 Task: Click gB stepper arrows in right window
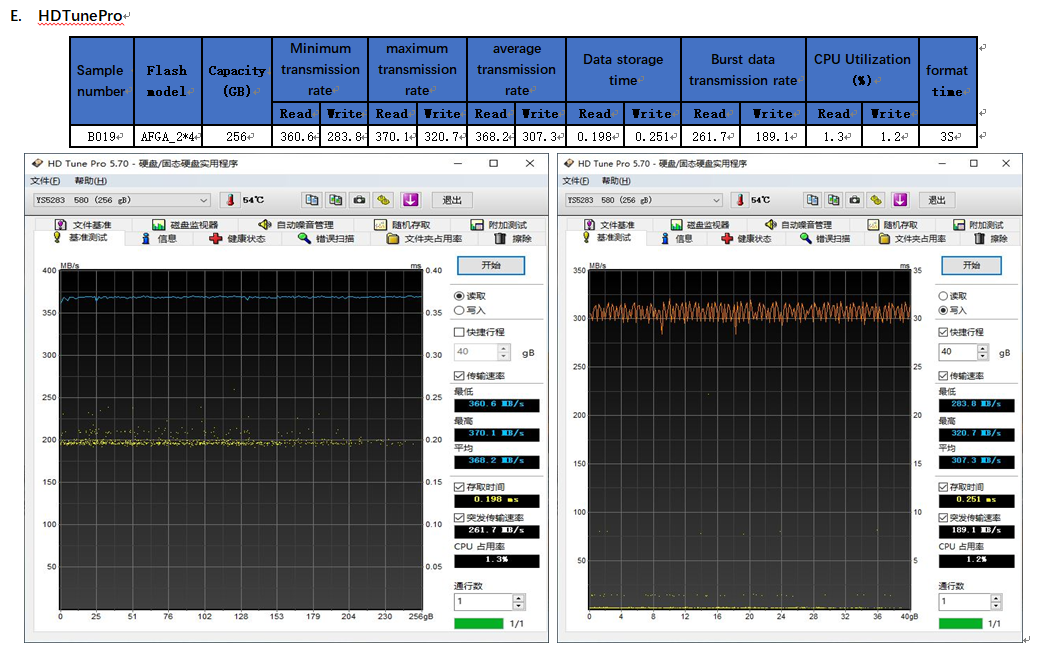click(x=983, y=352)
